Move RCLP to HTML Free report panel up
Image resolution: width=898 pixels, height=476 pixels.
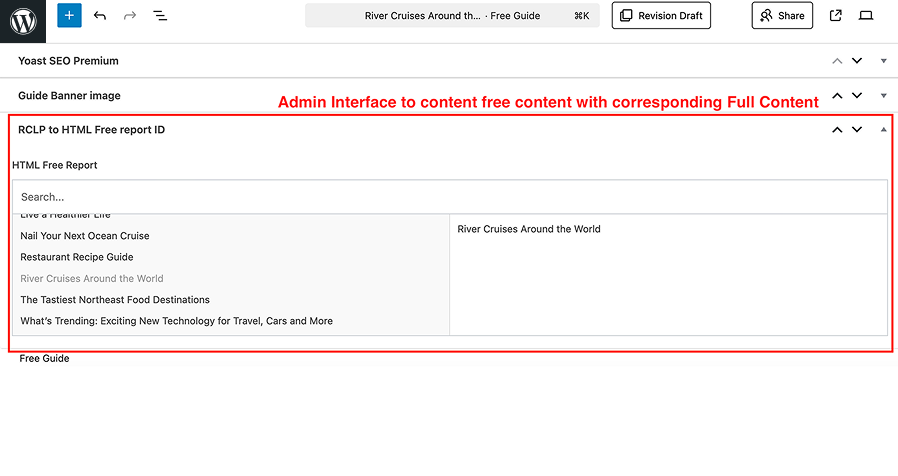pos(837,130)
